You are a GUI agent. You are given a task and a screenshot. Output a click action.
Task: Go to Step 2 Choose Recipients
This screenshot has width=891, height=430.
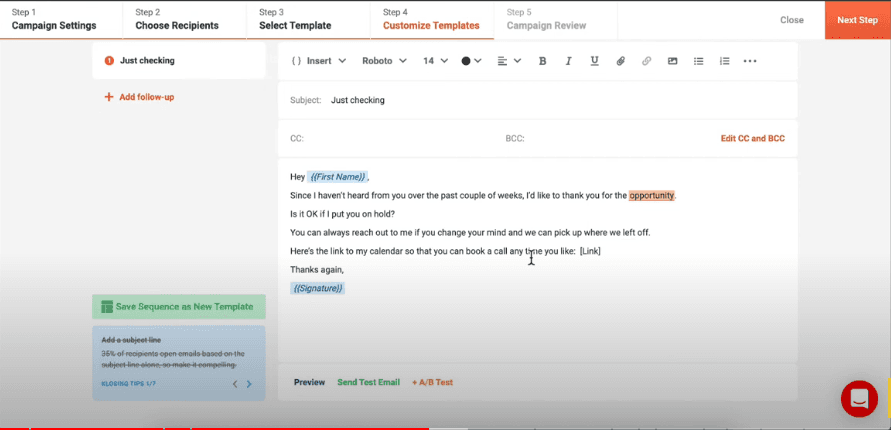coord(185,20)
